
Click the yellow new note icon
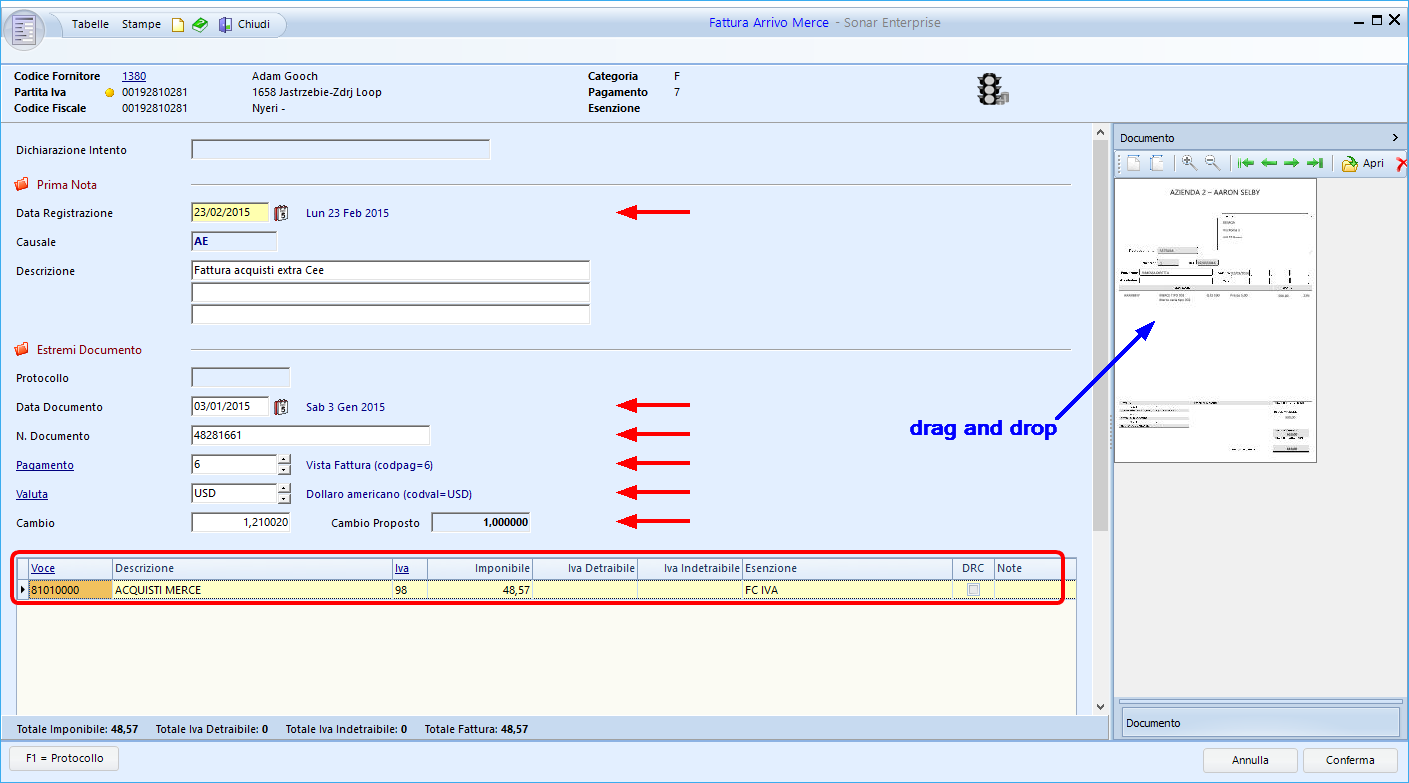coord(178,25)
